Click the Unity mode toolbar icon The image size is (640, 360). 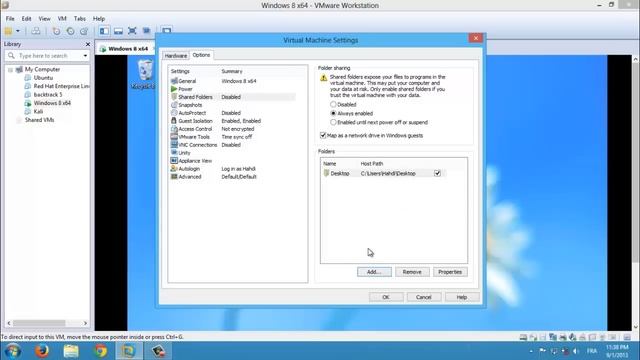[147, 31]
